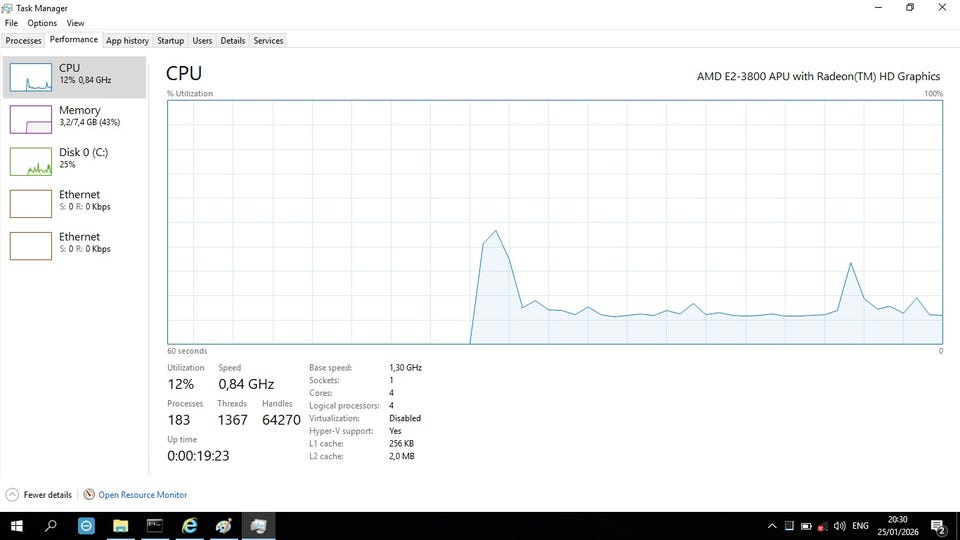Click the L2 cache value 2,0 MB
The width and height of the screenshot is (960, 540).
(402, 456)
